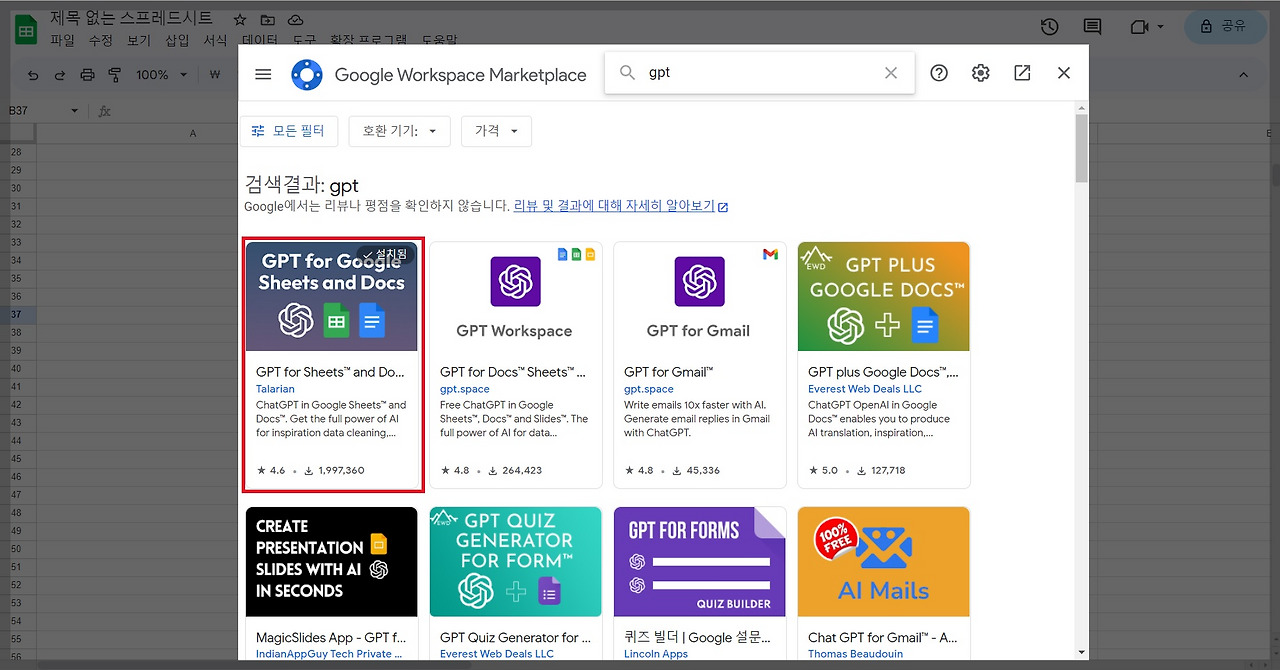This screenshot has height=670, width=1280.
Task: Star the untitled spreadsheet
Action: pos(240,20)
